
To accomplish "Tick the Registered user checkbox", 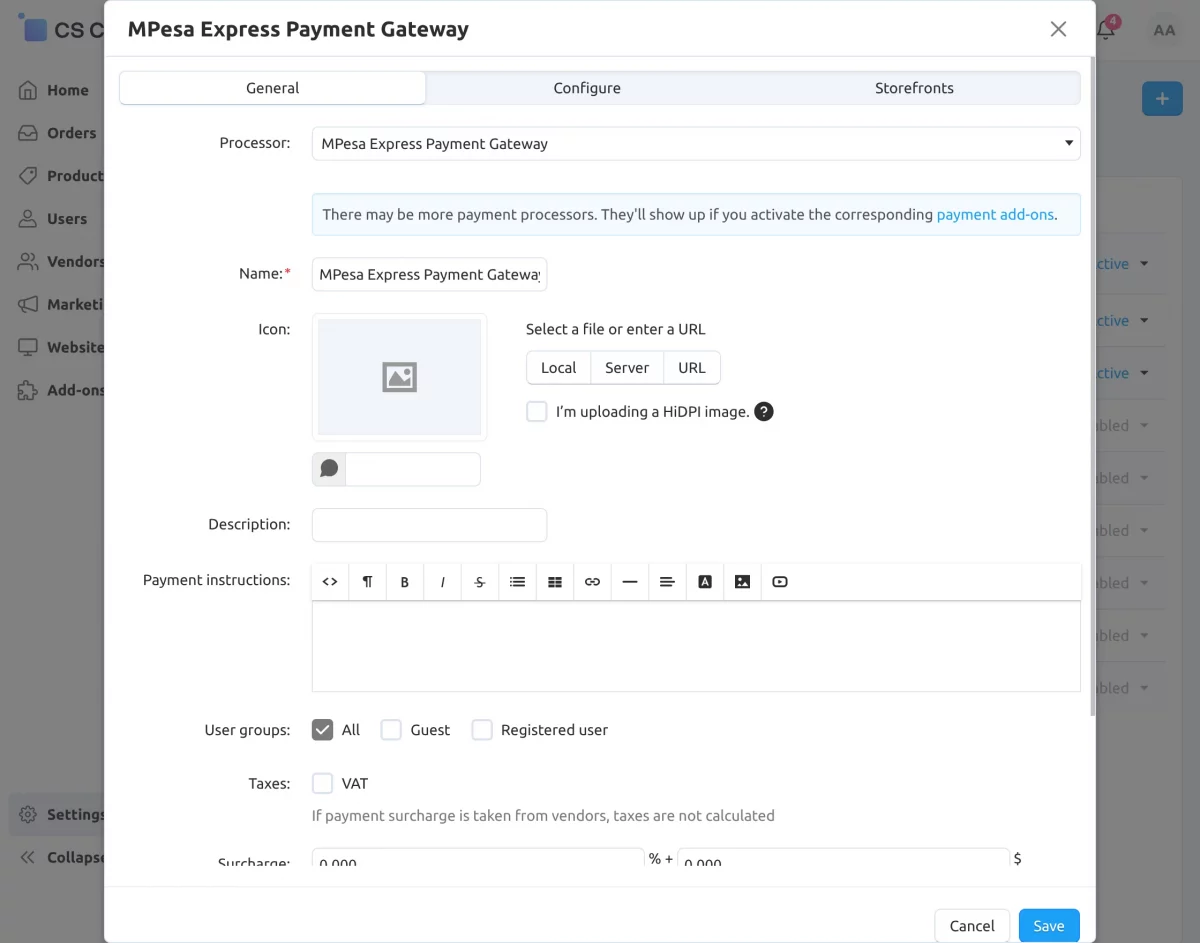I will [x=482, y=730].
